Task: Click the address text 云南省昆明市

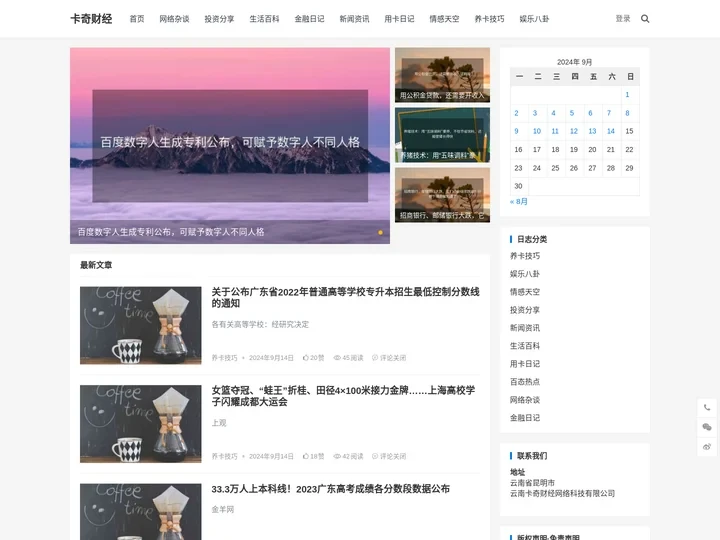Action: coord(532,483)
